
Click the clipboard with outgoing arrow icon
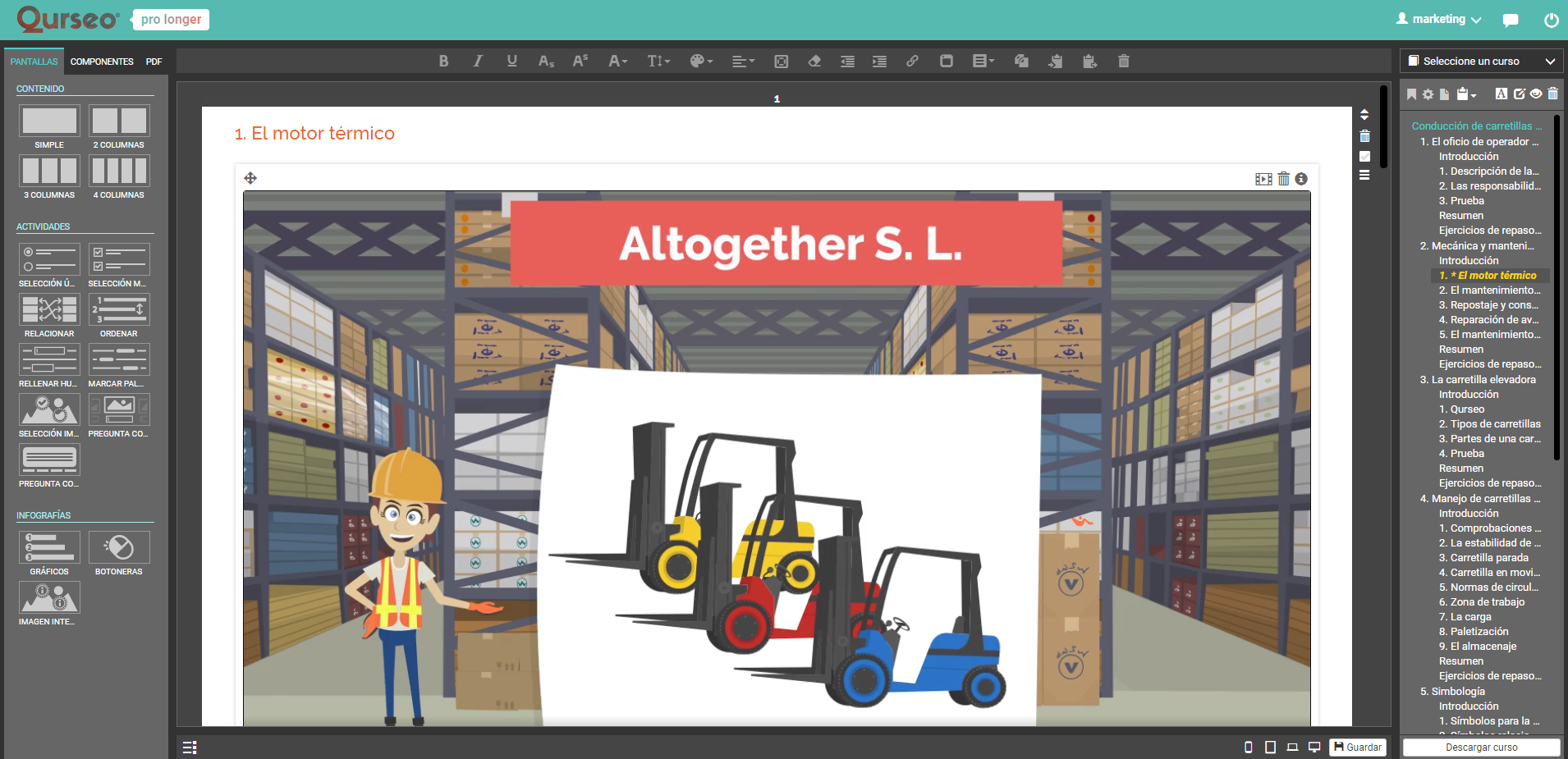1090,61
